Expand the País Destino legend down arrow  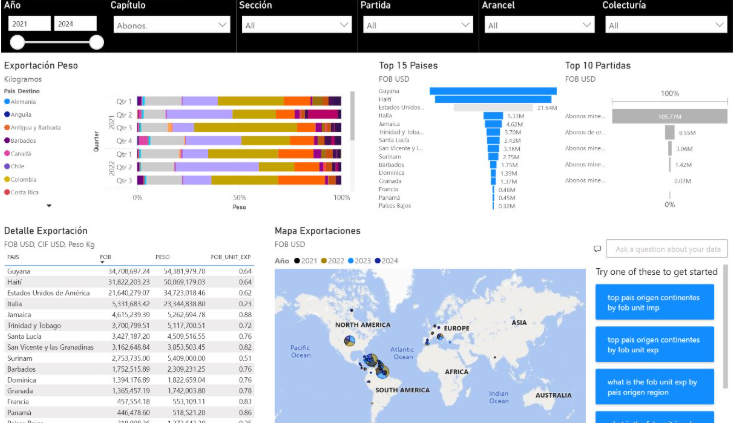(49, 205)
